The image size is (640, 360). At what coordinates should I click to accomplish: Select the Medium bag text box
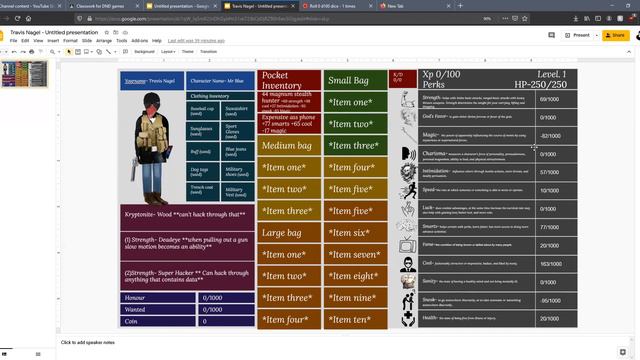[289, 146]
